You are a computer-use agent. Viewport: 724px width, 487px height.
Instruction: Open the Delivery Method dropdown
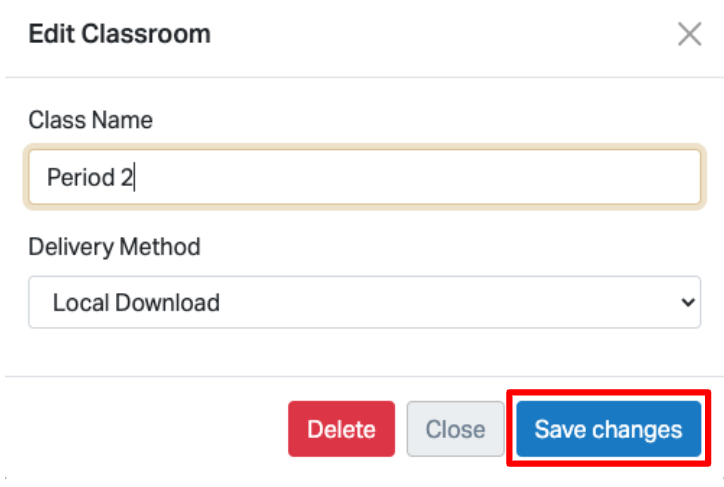tap(364, 302)
